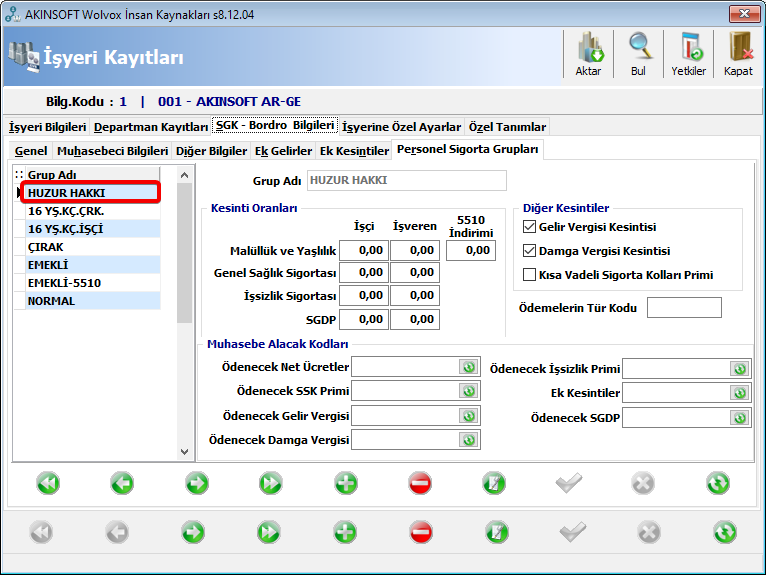Click the Aktar toolbar icon

click(x=588, y=54)
